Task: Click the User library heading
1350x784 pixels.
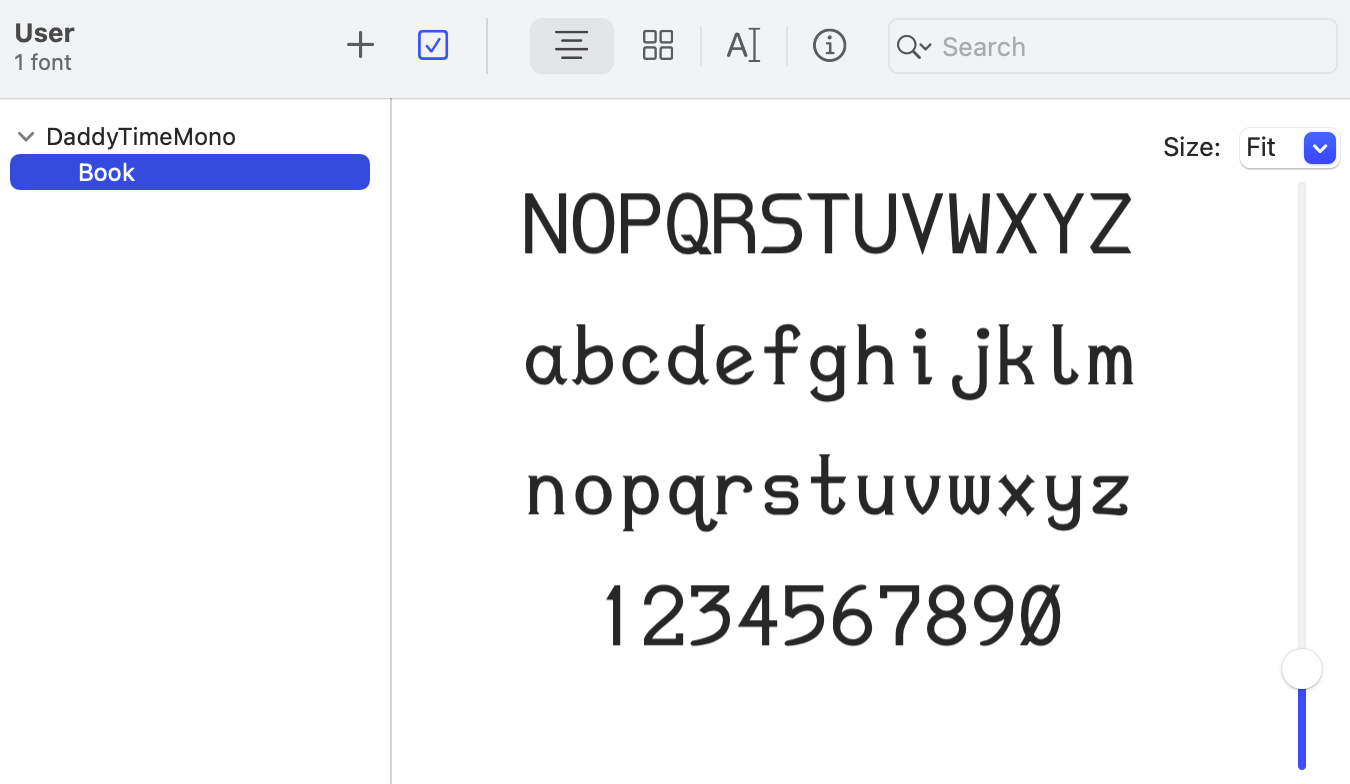Action: tap(43, 32)
